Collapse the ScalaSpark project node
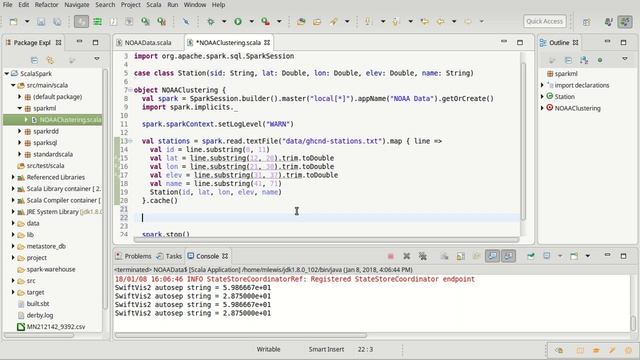This screenshot has height=360, width=640. 7,73
